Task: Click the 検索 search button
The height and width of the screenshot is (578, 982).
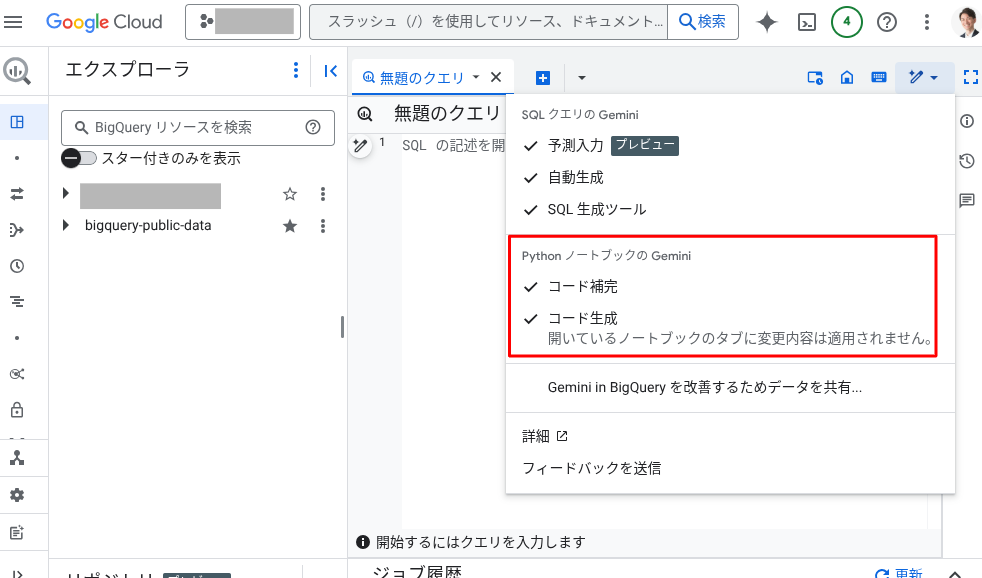Action: (x=703, y=22)
